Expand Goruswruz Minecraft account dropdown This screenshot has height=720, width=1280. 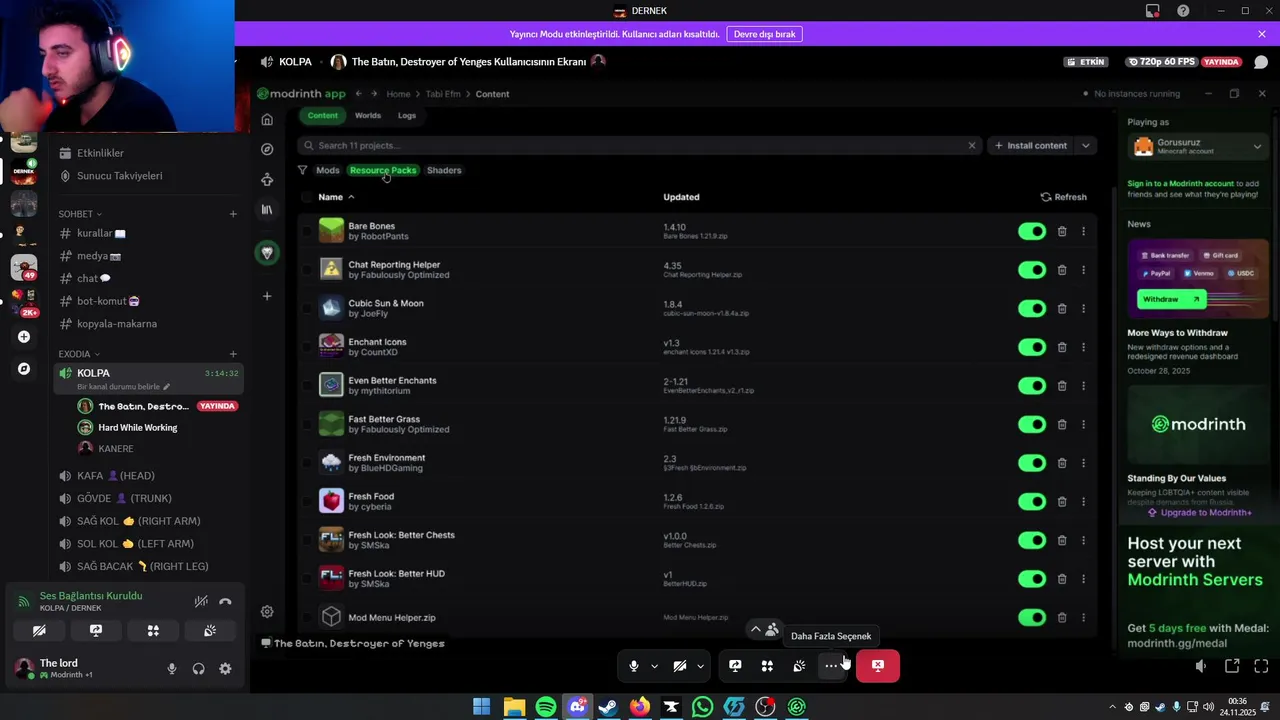[1257, 147]
